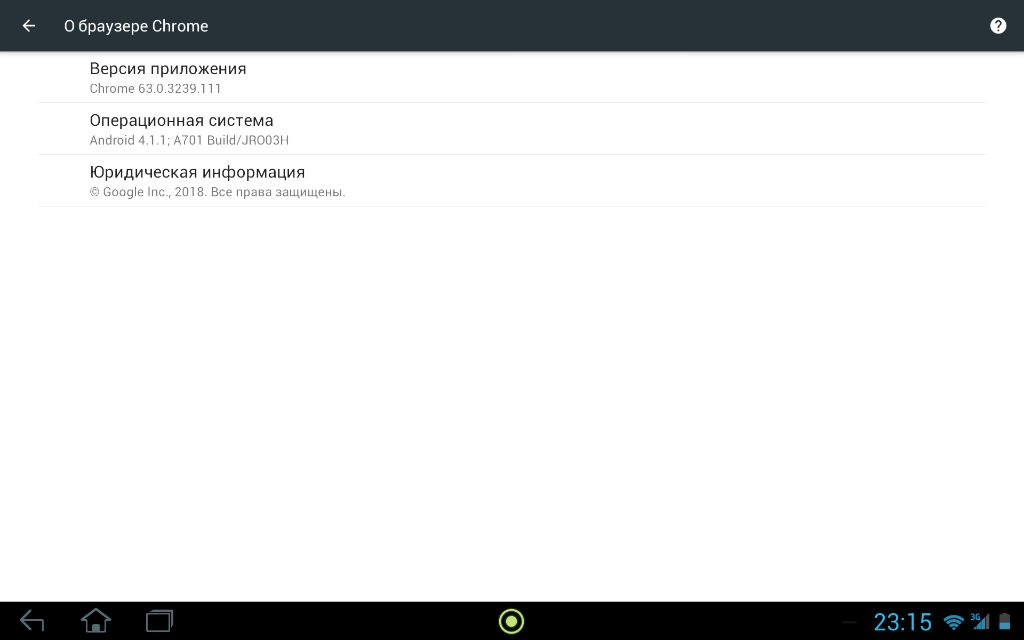Tap the Android 4.1.1 A701 build text

click(x=189, y=140)
